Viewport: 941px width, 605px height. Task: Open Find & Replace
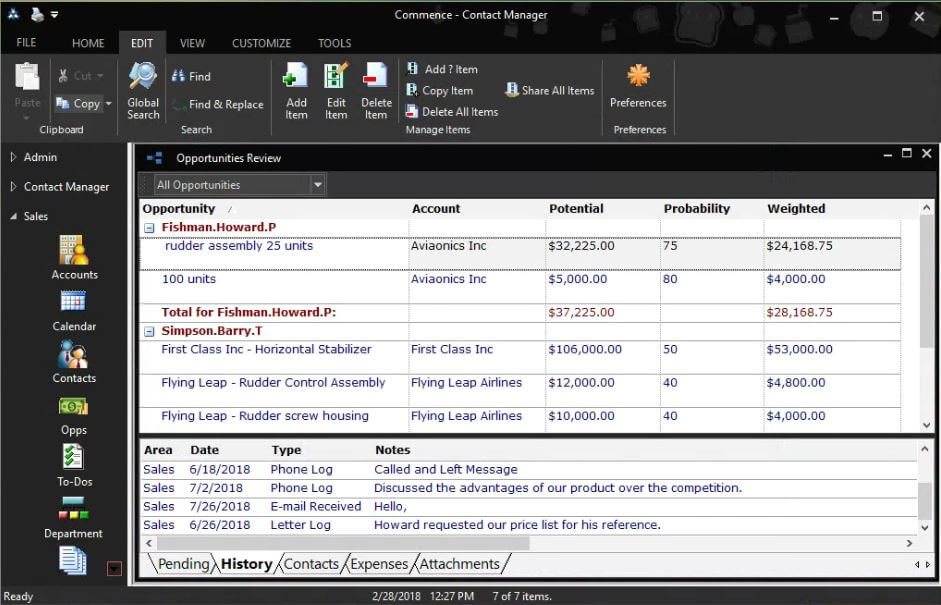tap(217, 104)
